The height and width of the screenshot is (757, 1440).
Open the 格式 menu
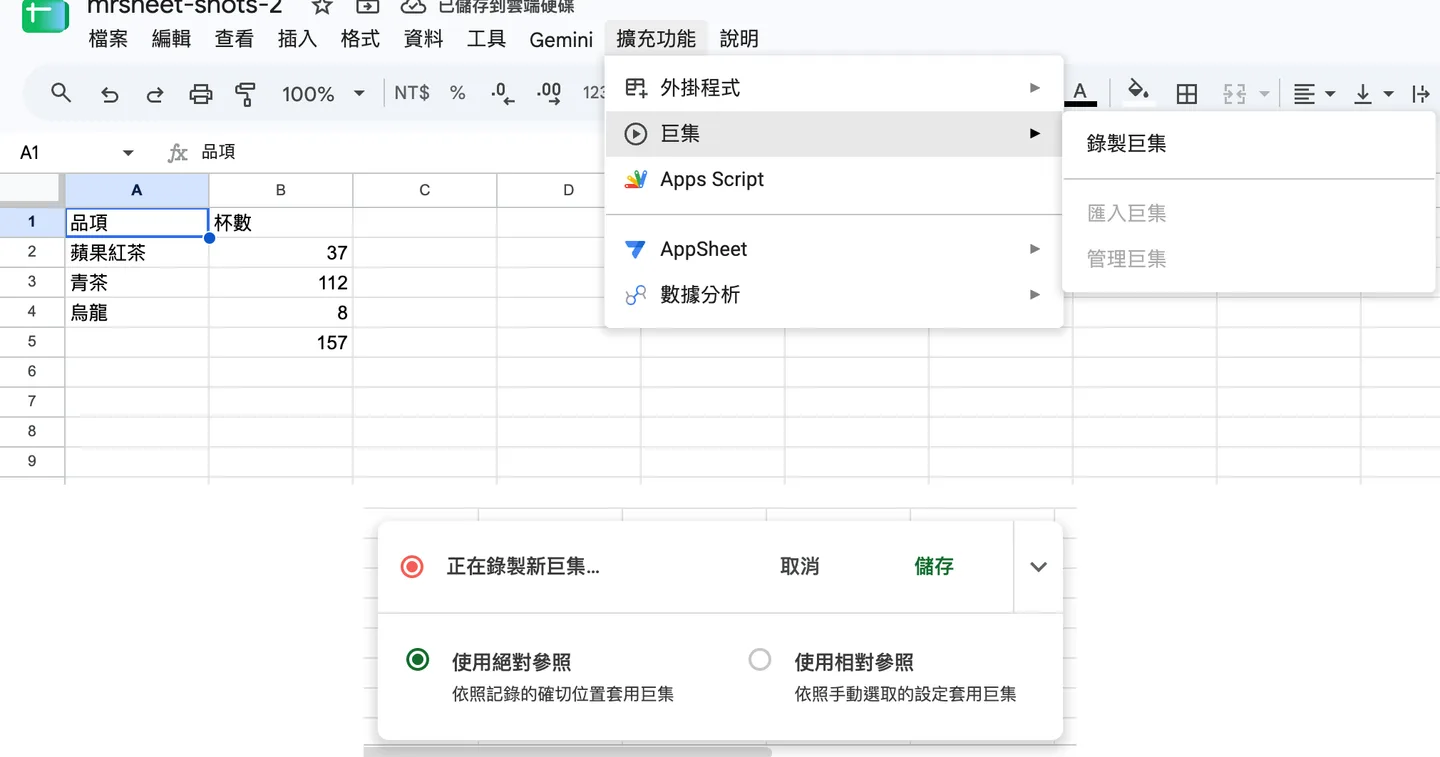[360, 39]
